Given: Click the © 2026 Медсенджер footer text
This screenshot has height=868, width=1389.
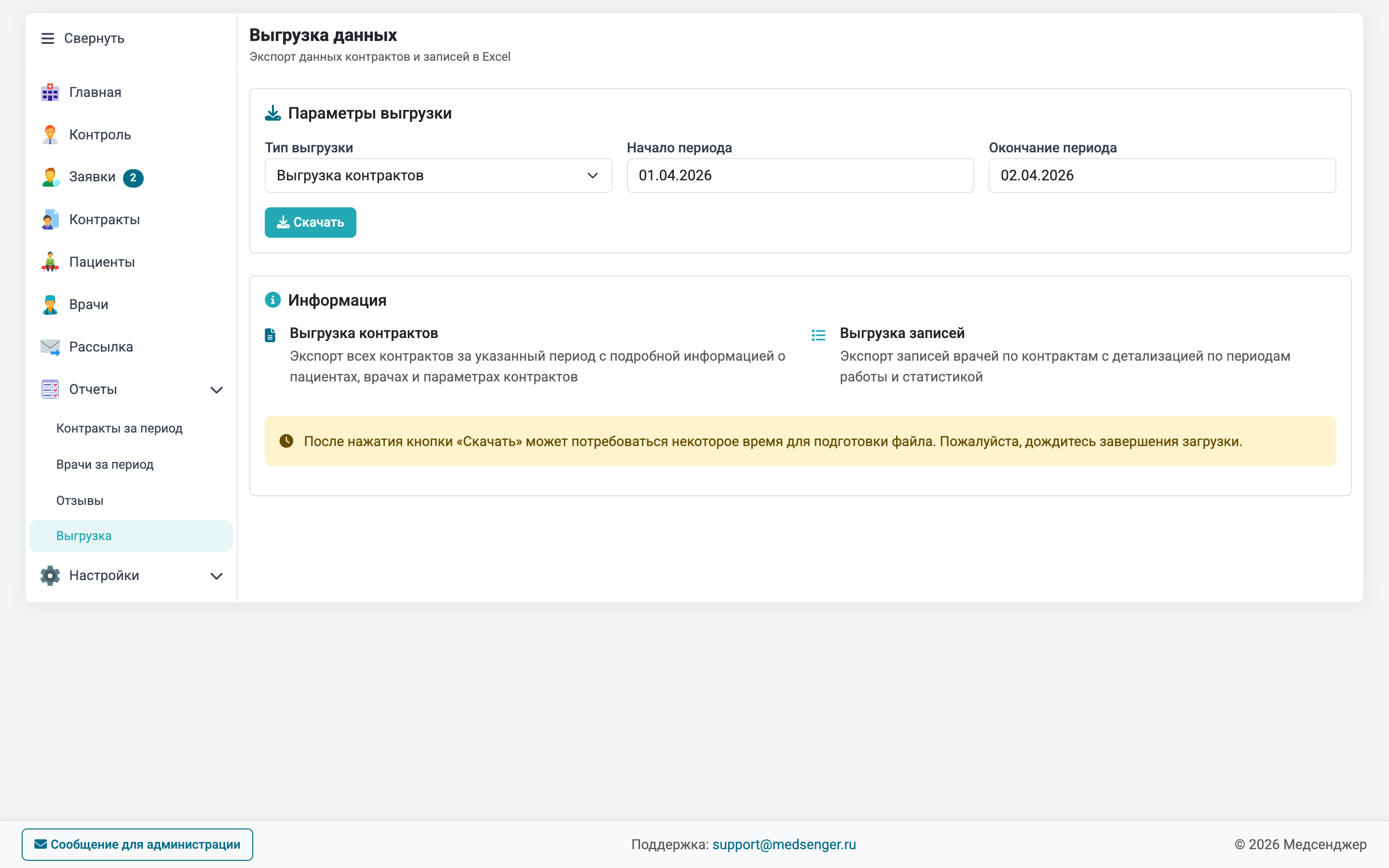Looking at the screenshot, I should tap(1301, 844).
